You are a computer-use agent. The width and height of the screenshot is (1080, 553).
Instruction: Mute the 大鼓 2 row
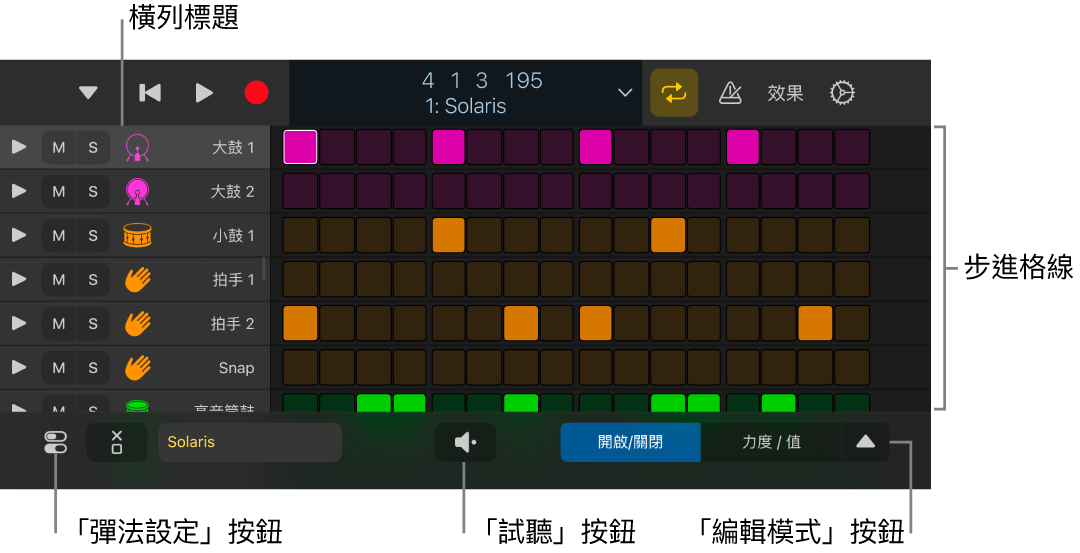59,191
